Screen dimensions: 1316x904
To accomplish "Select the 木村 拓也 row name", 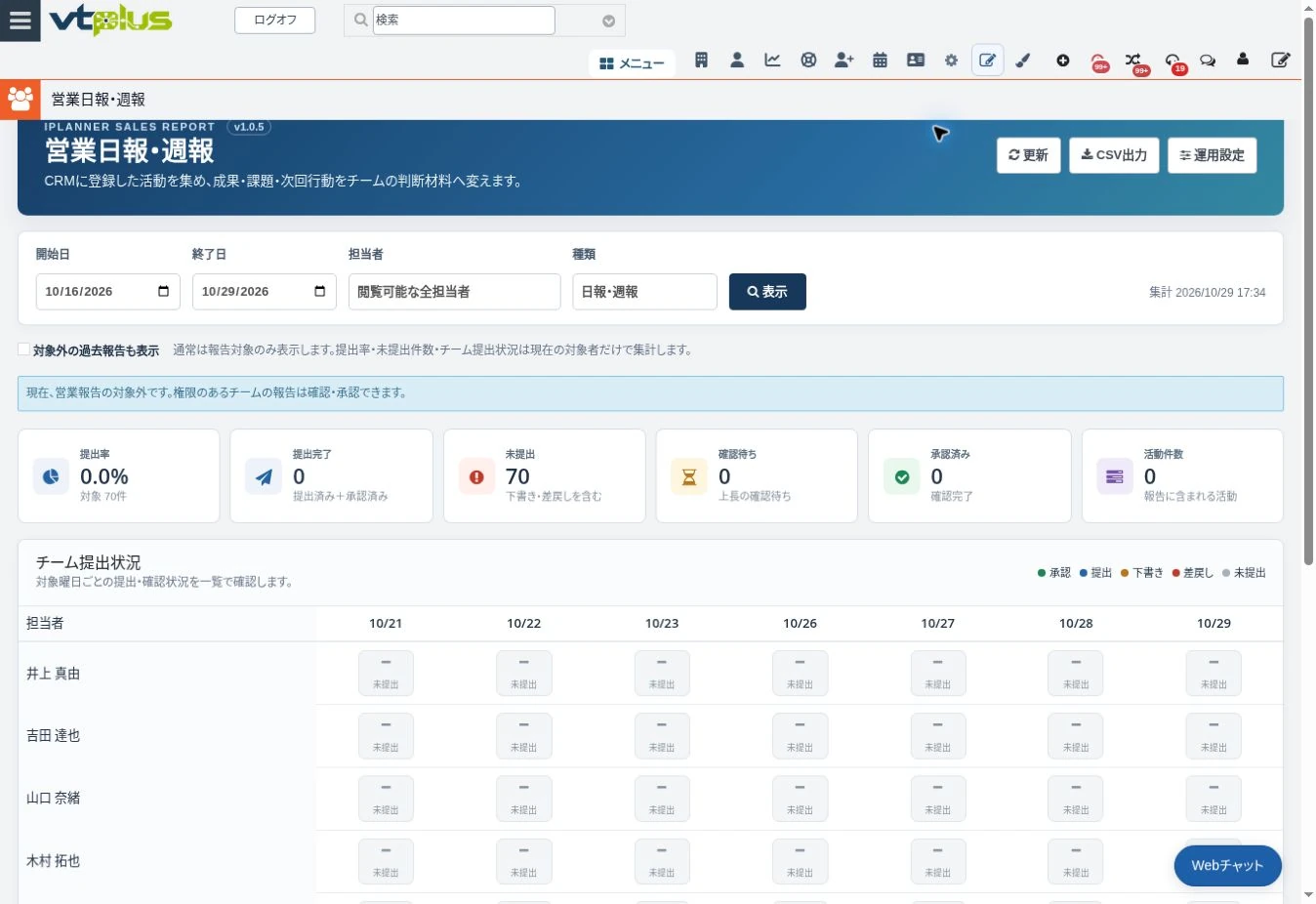I will (54, 862).
